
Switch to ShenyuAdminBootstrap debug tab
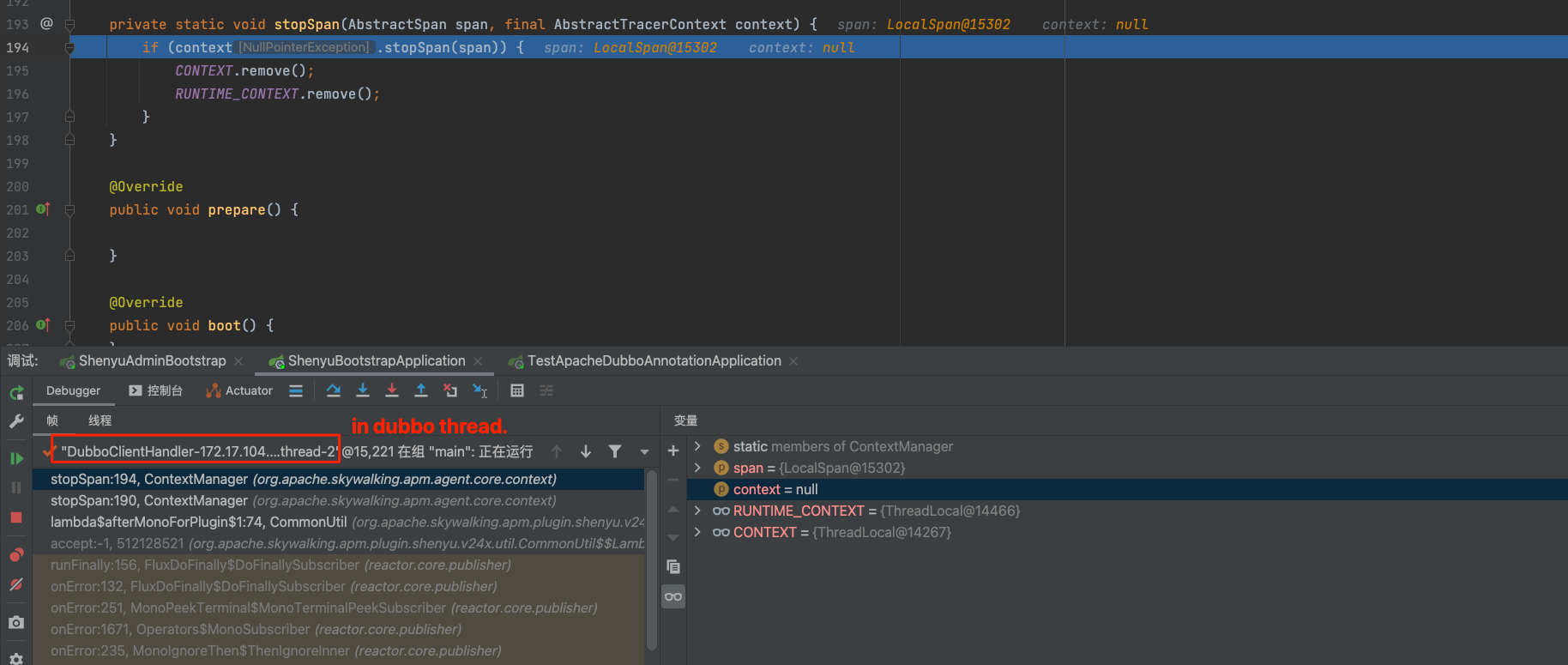coord(152,361)
